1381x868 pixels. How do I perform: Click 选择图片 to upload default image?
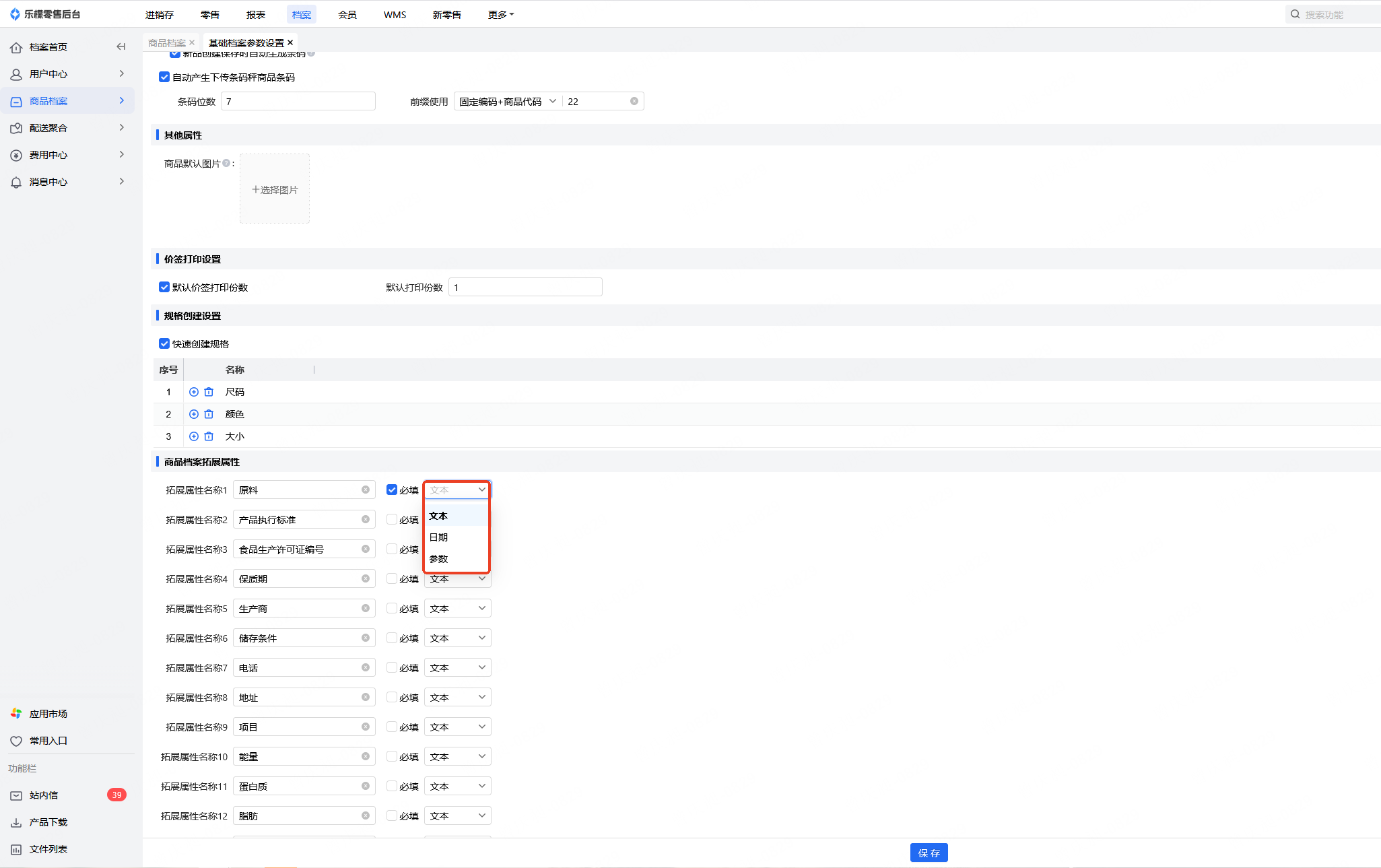tap(275, 190)
